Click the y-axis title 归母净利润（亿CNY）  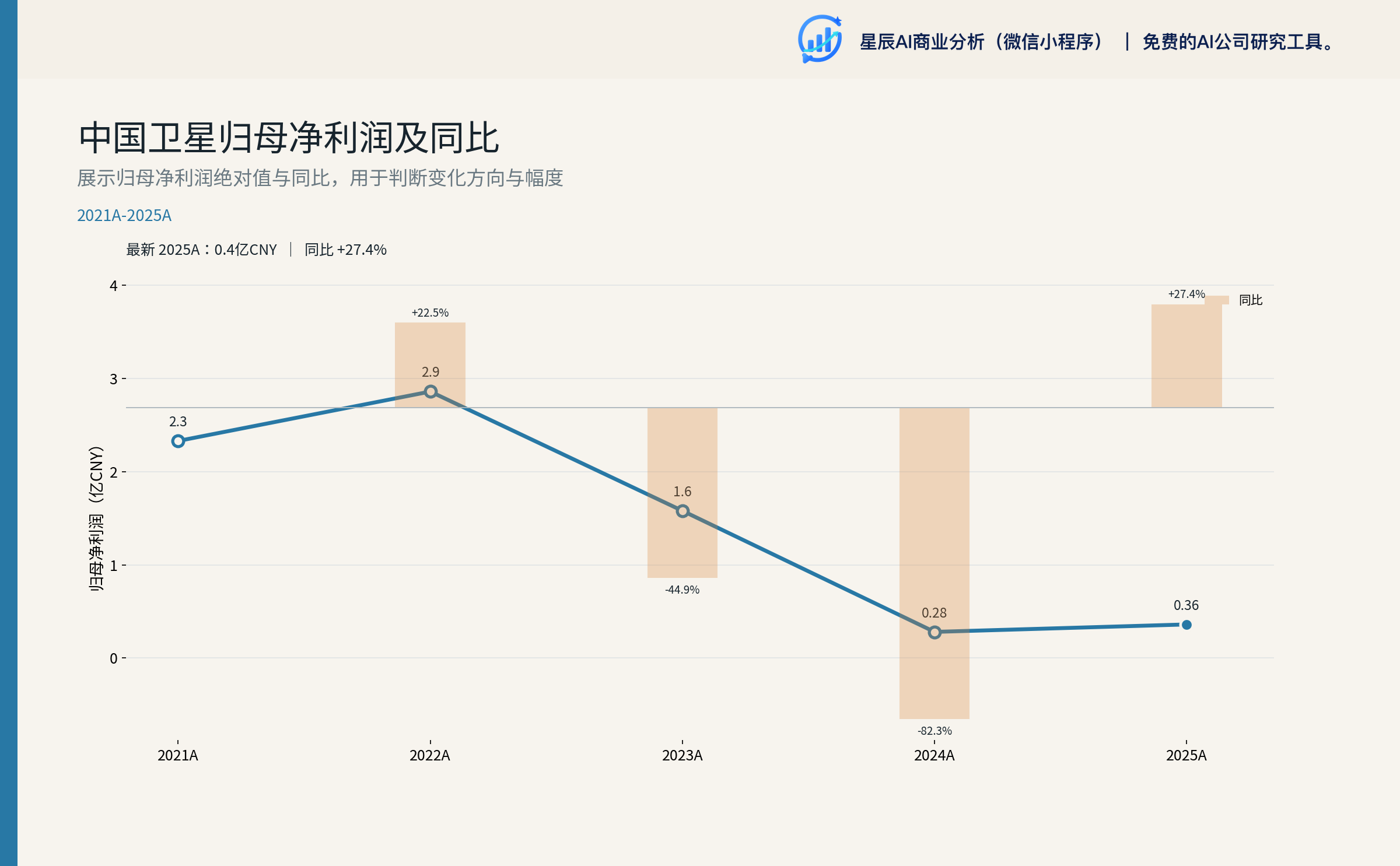(x=96, y=518)
